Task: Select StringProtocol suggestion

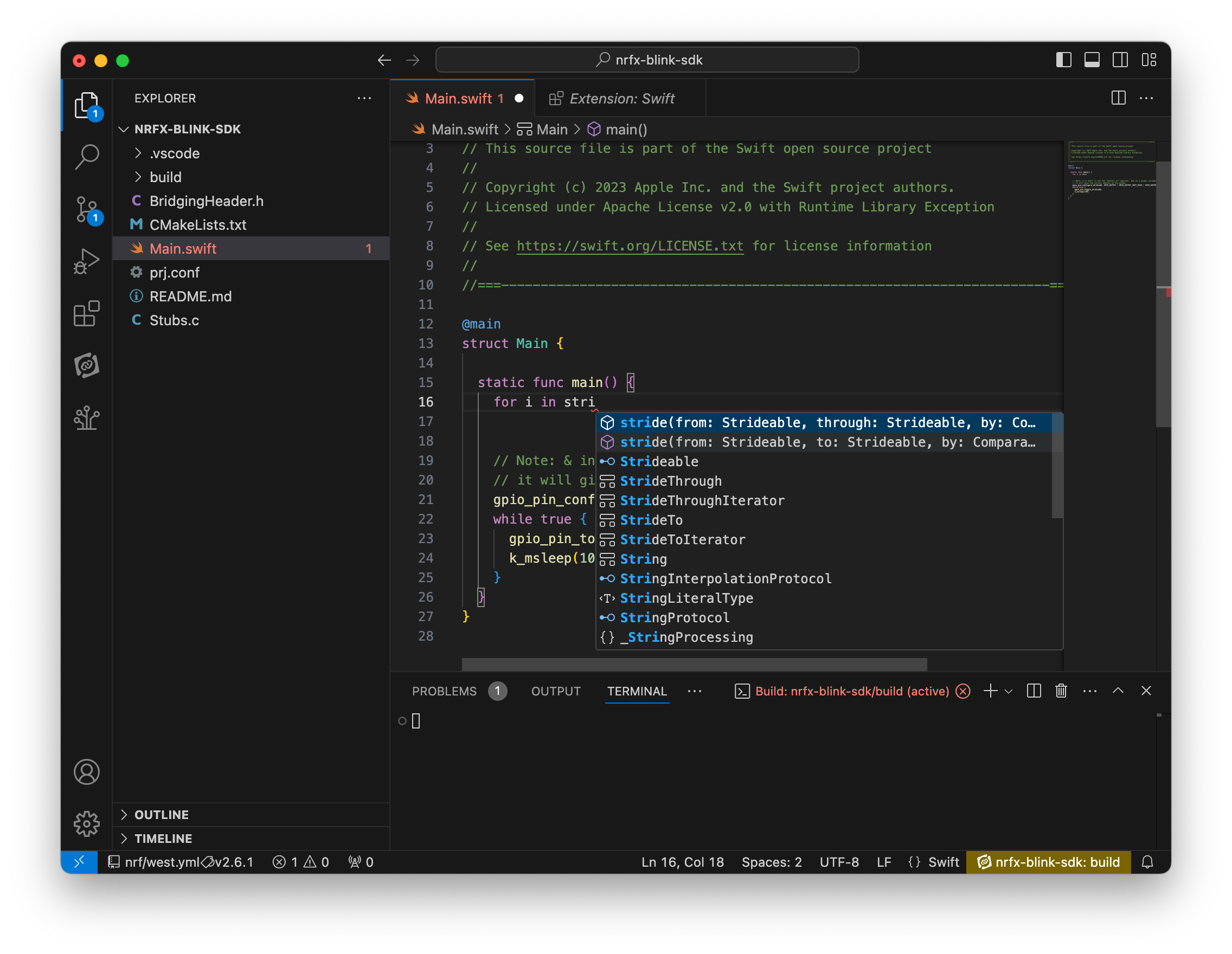Action: pyautogui.click(x=824, y=617)
